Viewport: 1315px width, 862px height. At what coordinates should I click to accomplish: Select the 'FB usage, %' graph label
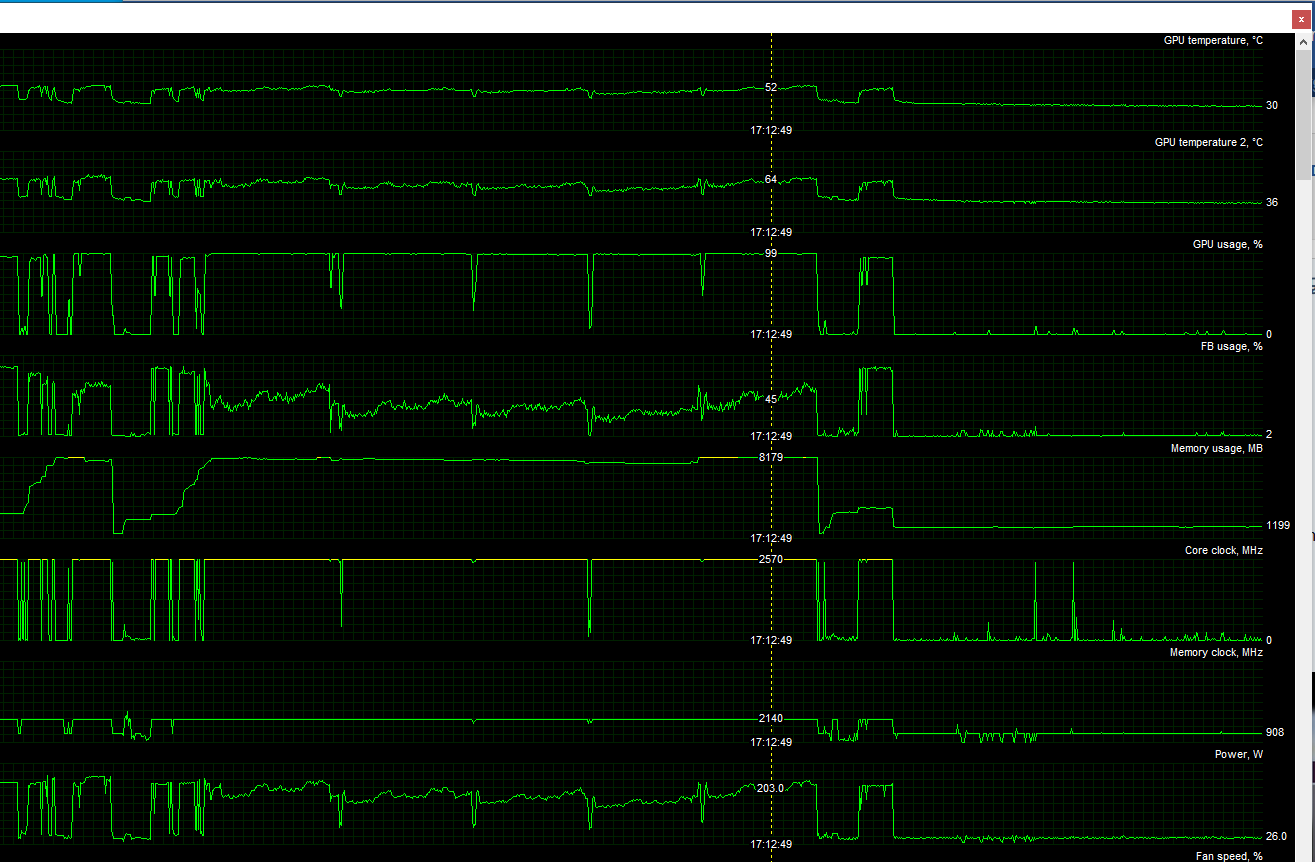click(1231, 347)
